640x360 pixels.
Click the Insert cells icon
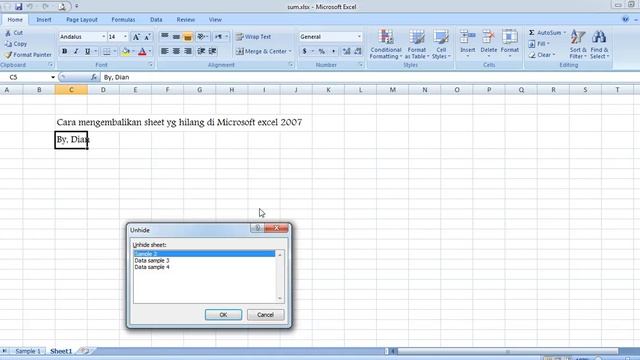click(x=467, y=38)
